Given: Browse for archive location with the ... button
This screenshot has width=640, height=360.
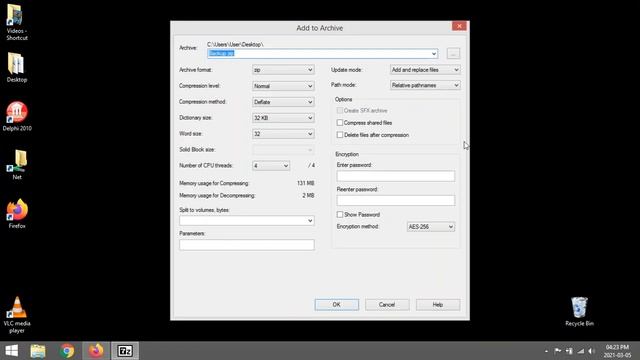Looking at the screenshot, I should pyautogui.click(x=453, y=53).
